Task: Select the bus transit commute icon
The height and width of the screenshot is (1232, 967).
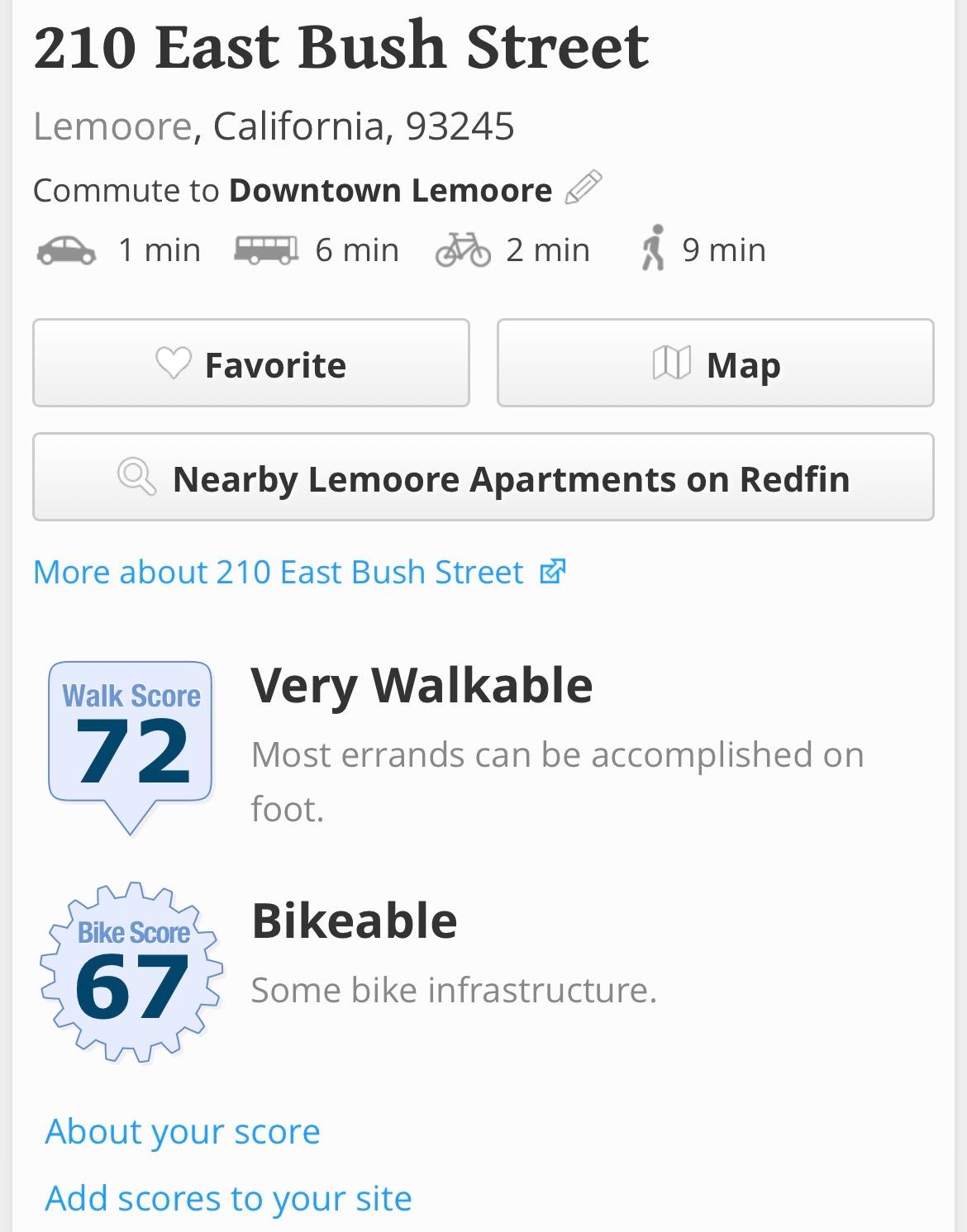Action: coord(265,250)
